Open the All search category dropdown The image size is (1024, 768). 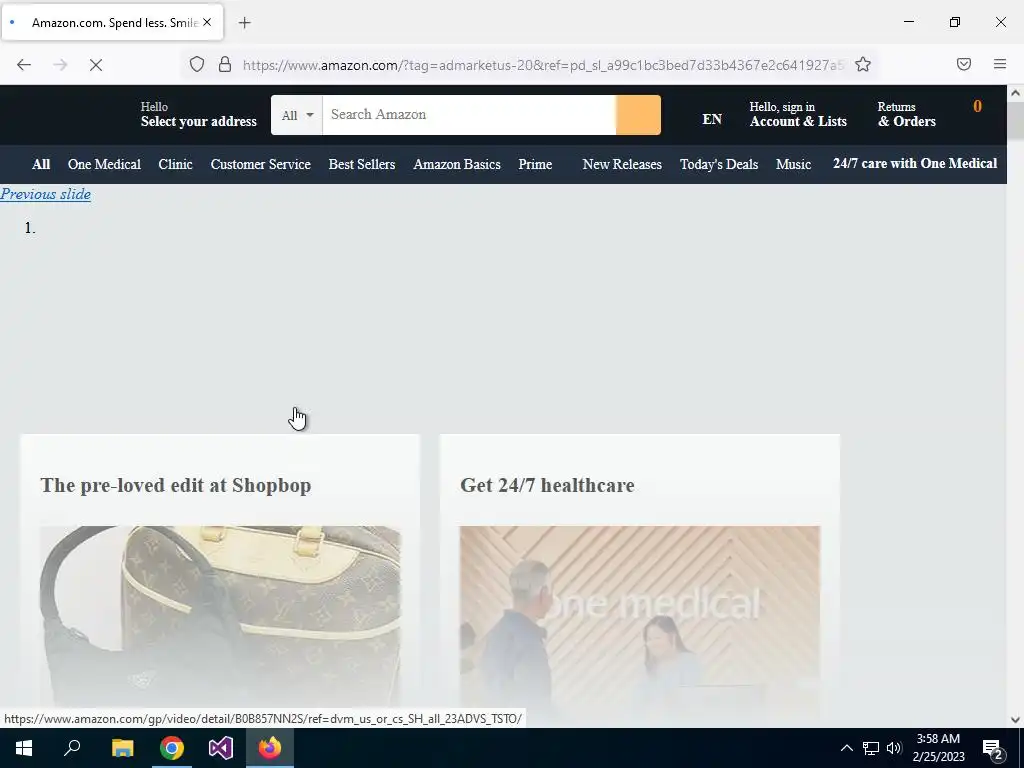click(297, 115)
